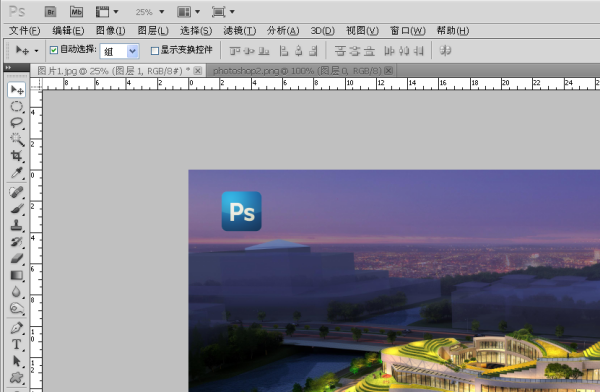Close the 图片1.jpg document tab
Image resolution: width=600 pixels, height=392 pixels.
(x=198, y=71)
